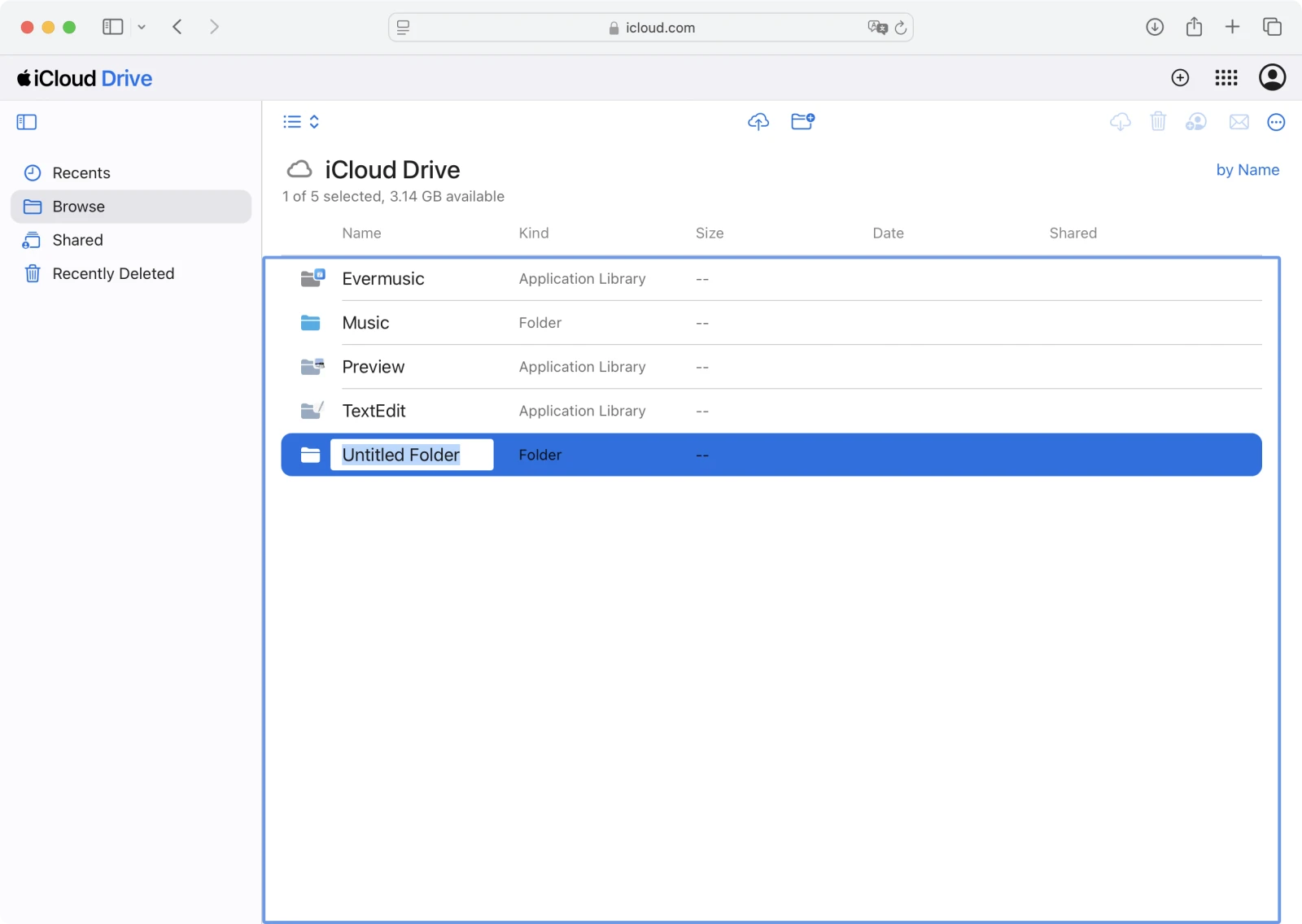Click the Untitled Folder rename text field
Image resolution: width=1302 pixels, height=924 pixels.
[411, 455]
